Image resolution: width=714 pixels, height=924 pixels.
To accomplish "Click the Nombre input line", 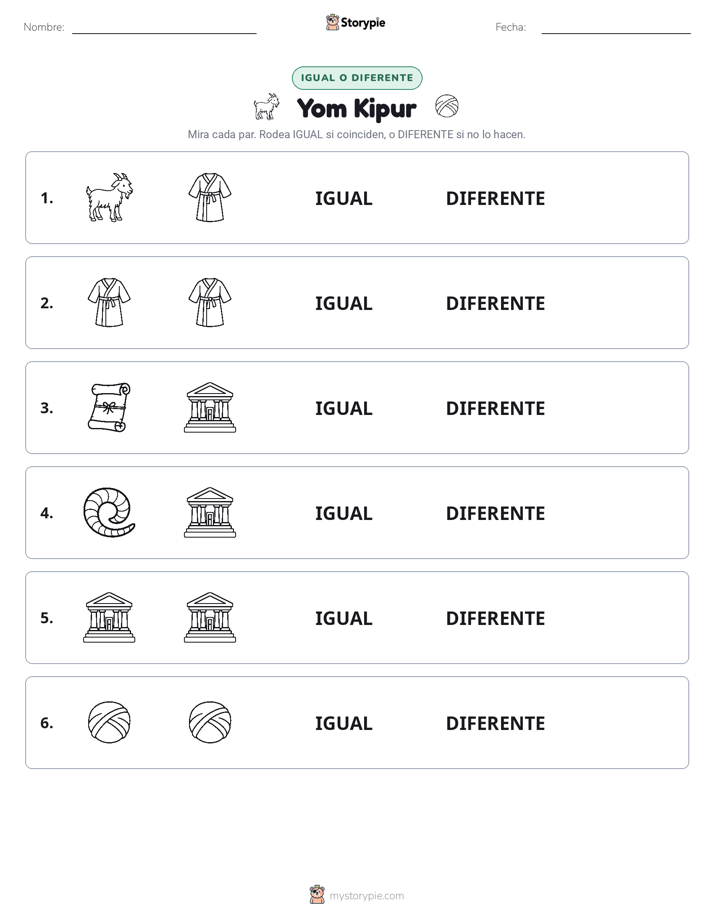I will 164,28.
